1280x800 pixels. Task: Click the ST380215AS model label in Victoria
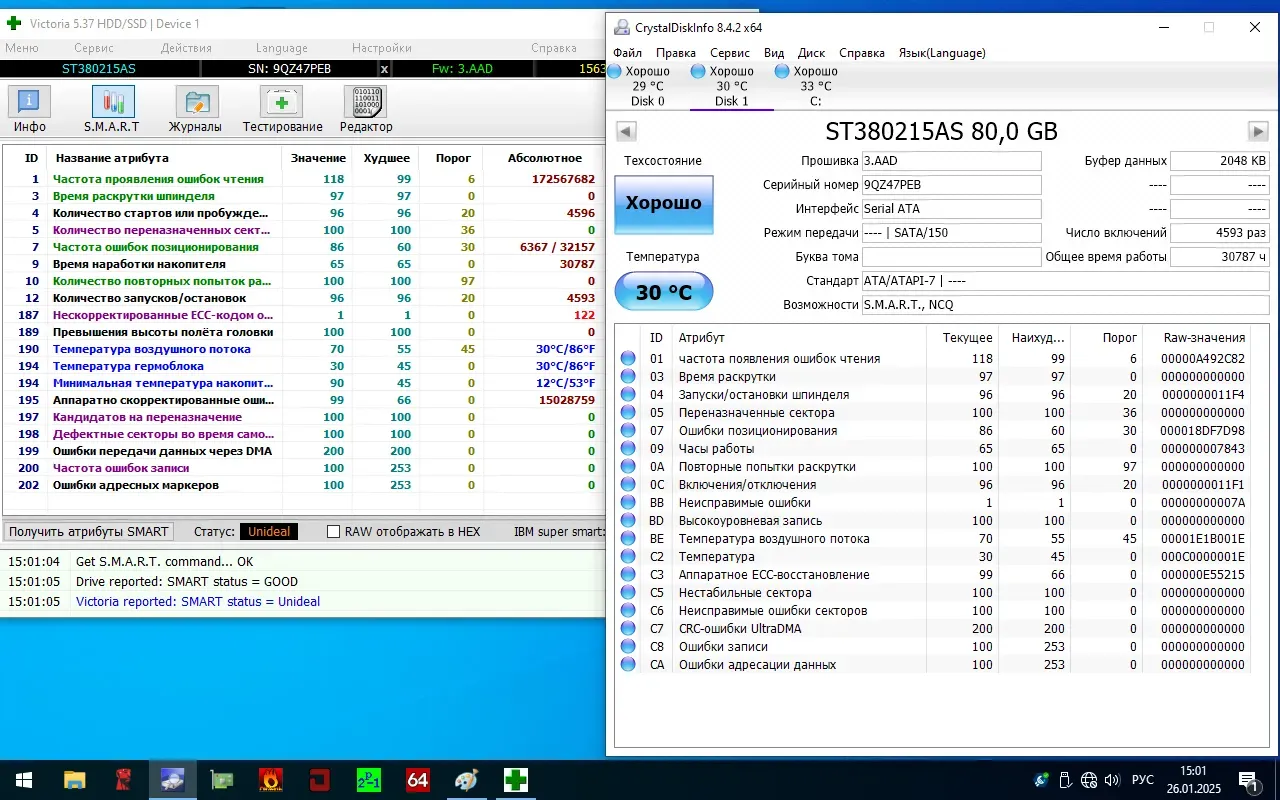99,69
